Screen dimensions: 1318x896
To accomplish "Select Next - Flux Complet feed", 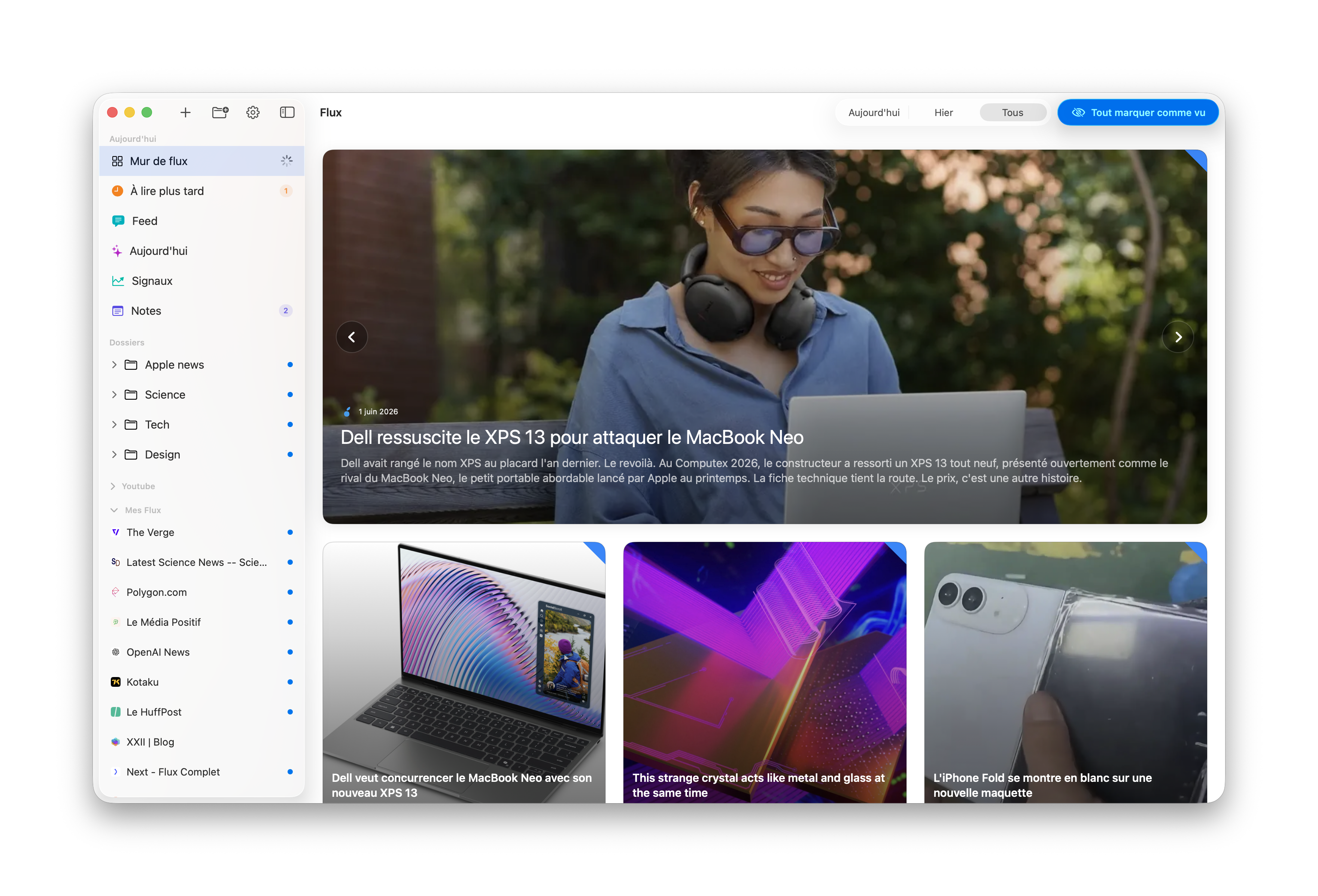I will (202, 772).
